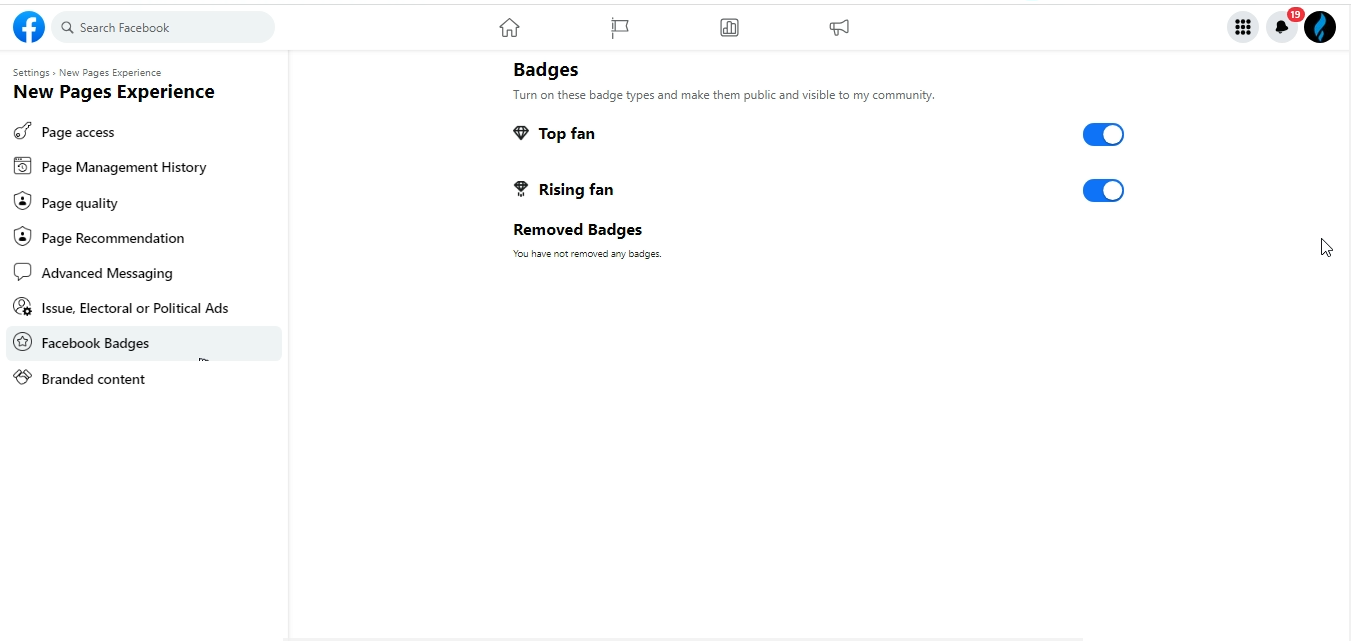
Task: Turn off the Rising fan badge
Action: (1103, 190)
